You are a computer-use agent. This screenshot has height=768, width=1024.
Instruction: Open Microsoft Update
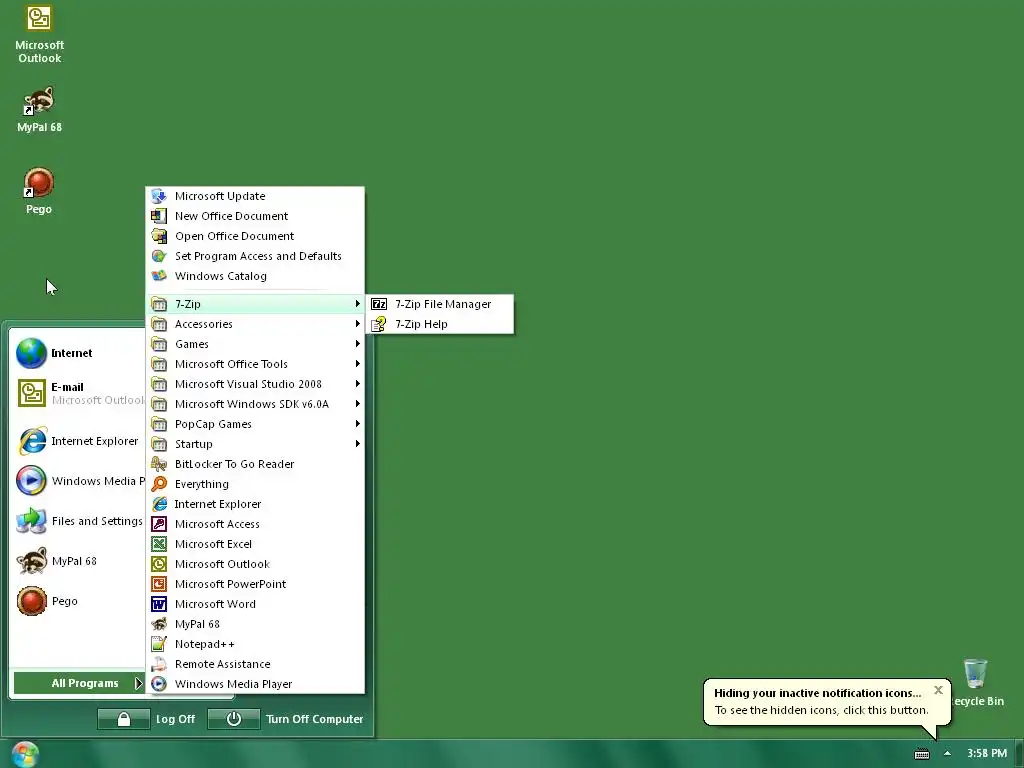coord(255,197)
